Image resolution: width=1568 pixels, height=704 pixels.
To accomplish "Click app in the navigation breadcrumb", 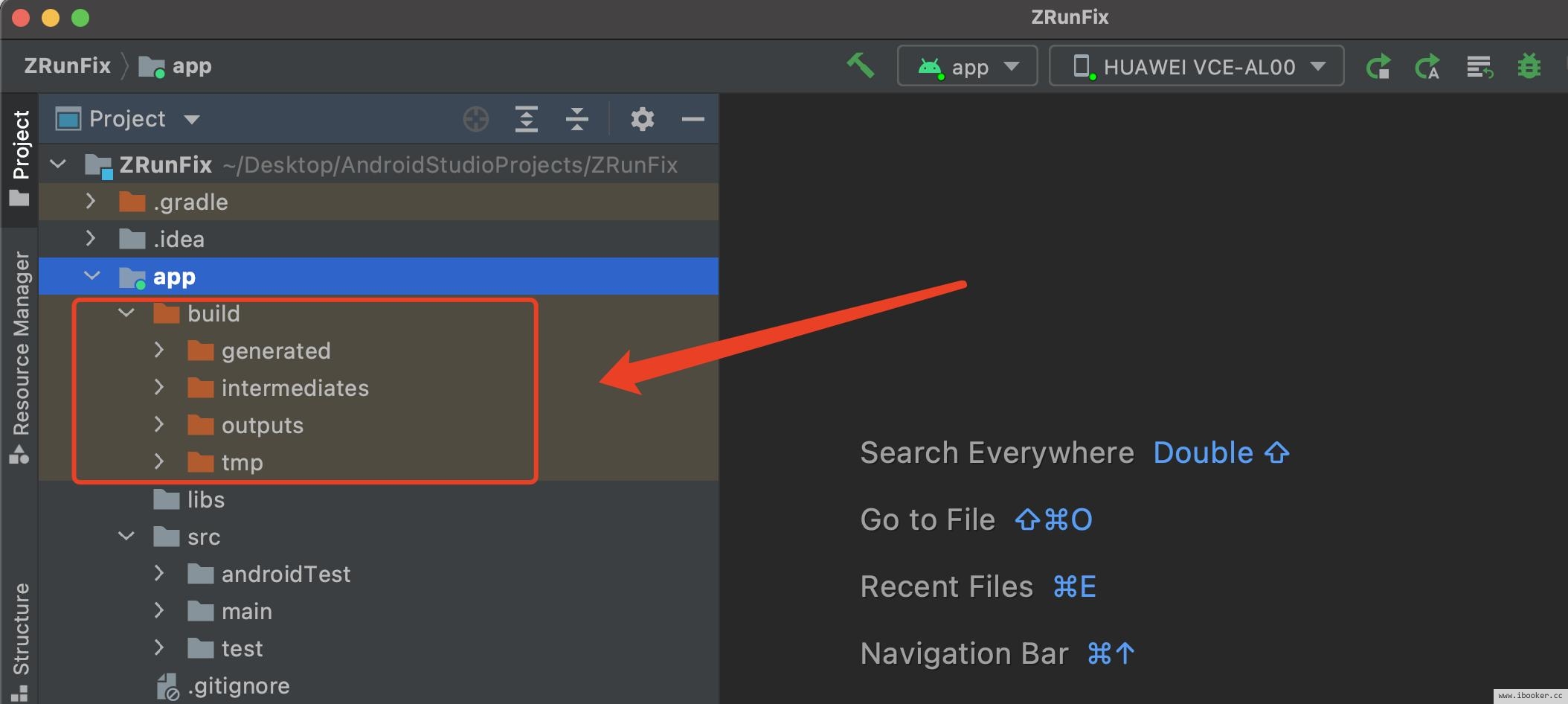I will [176, 66].
